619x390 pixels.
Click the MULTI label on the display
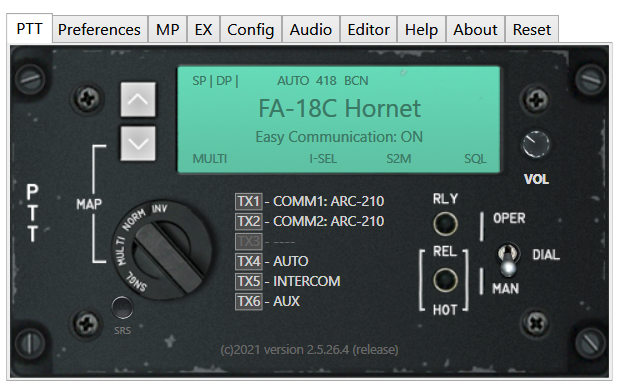coord(210,159)
